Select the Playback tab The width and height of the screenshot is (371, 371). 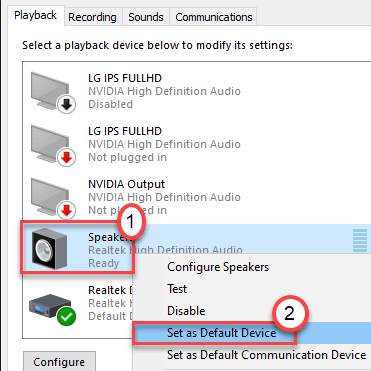pyautogui.click(x=35, y=15)
